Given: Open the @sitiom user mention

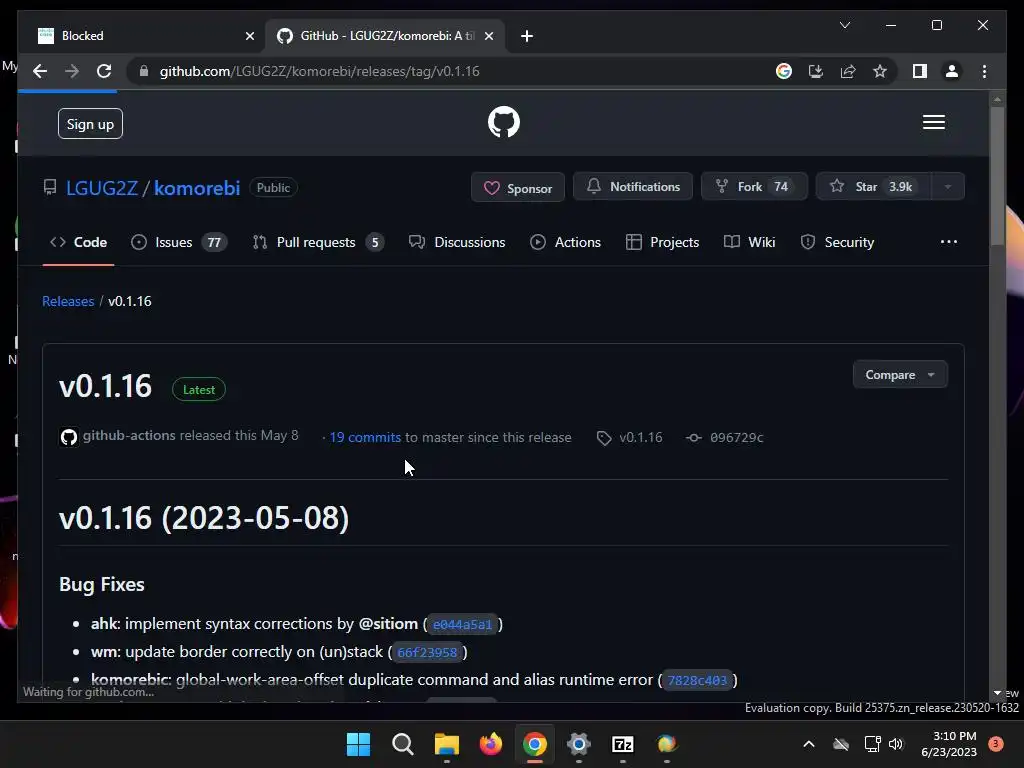Looking at the screenshot, I should [x=388, y=624].
